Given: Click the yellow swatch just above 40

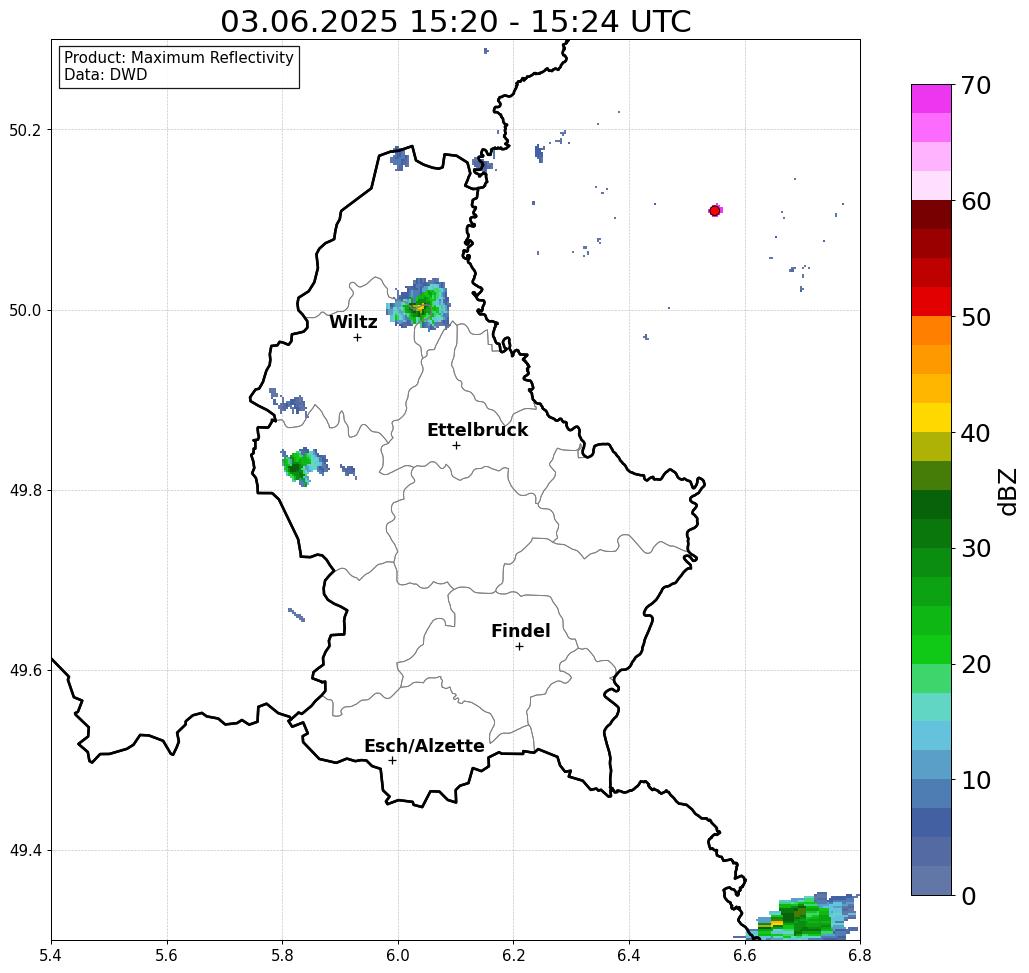Looking at the screenshot, I should (931, 417).
